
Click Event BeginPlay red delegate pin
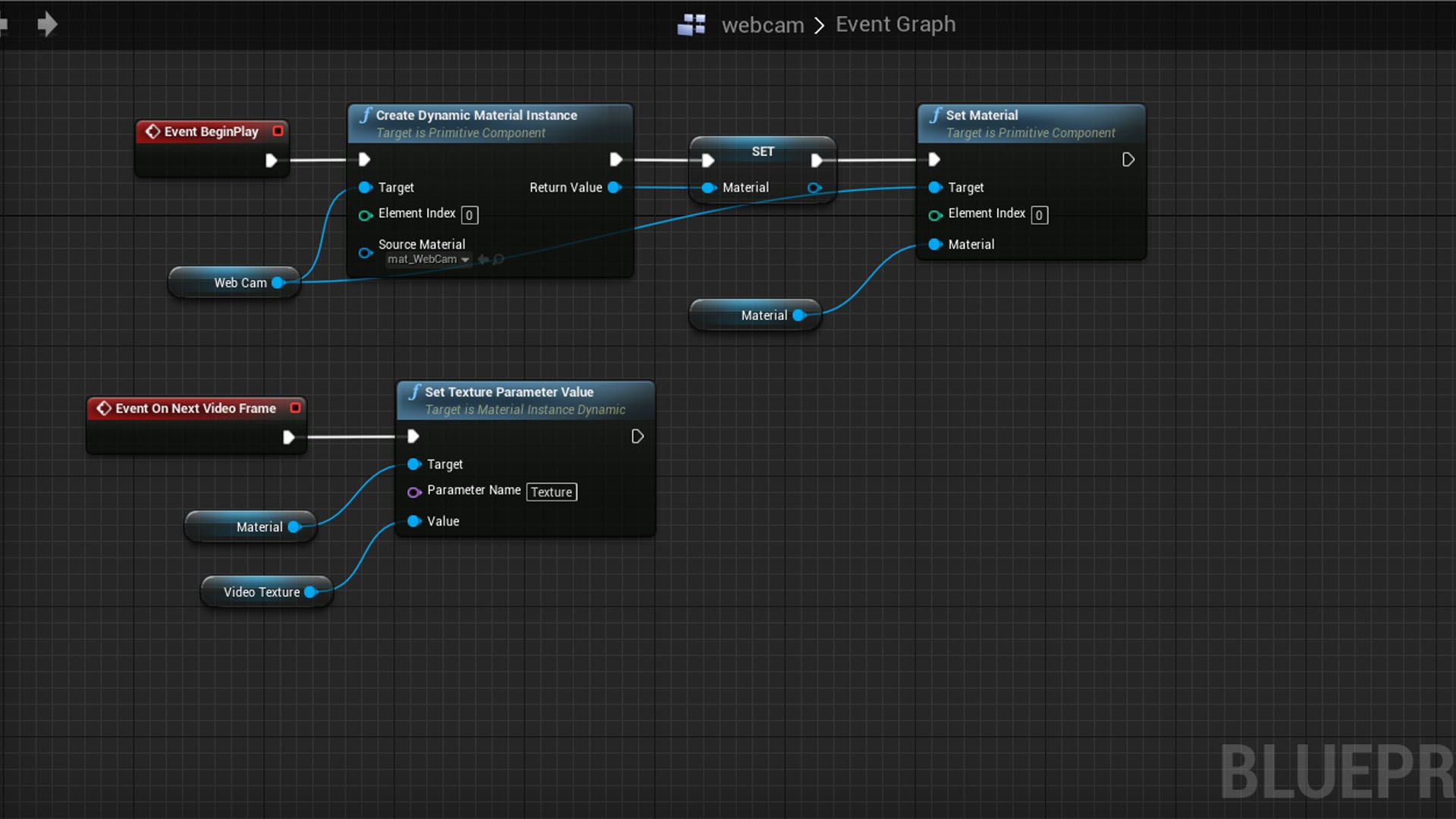tap(278, 130)
